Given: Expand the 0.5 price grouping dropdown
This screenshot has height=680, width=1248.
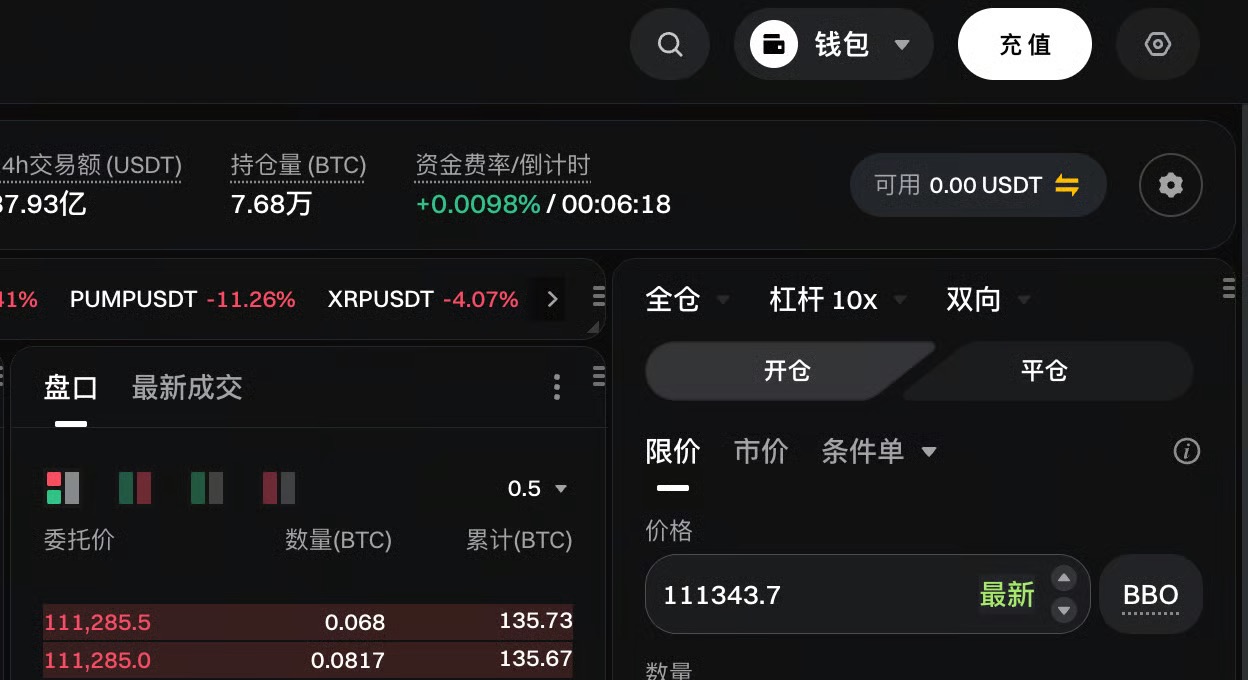Looking at the screenshot, I should click(x=538, y=488).
